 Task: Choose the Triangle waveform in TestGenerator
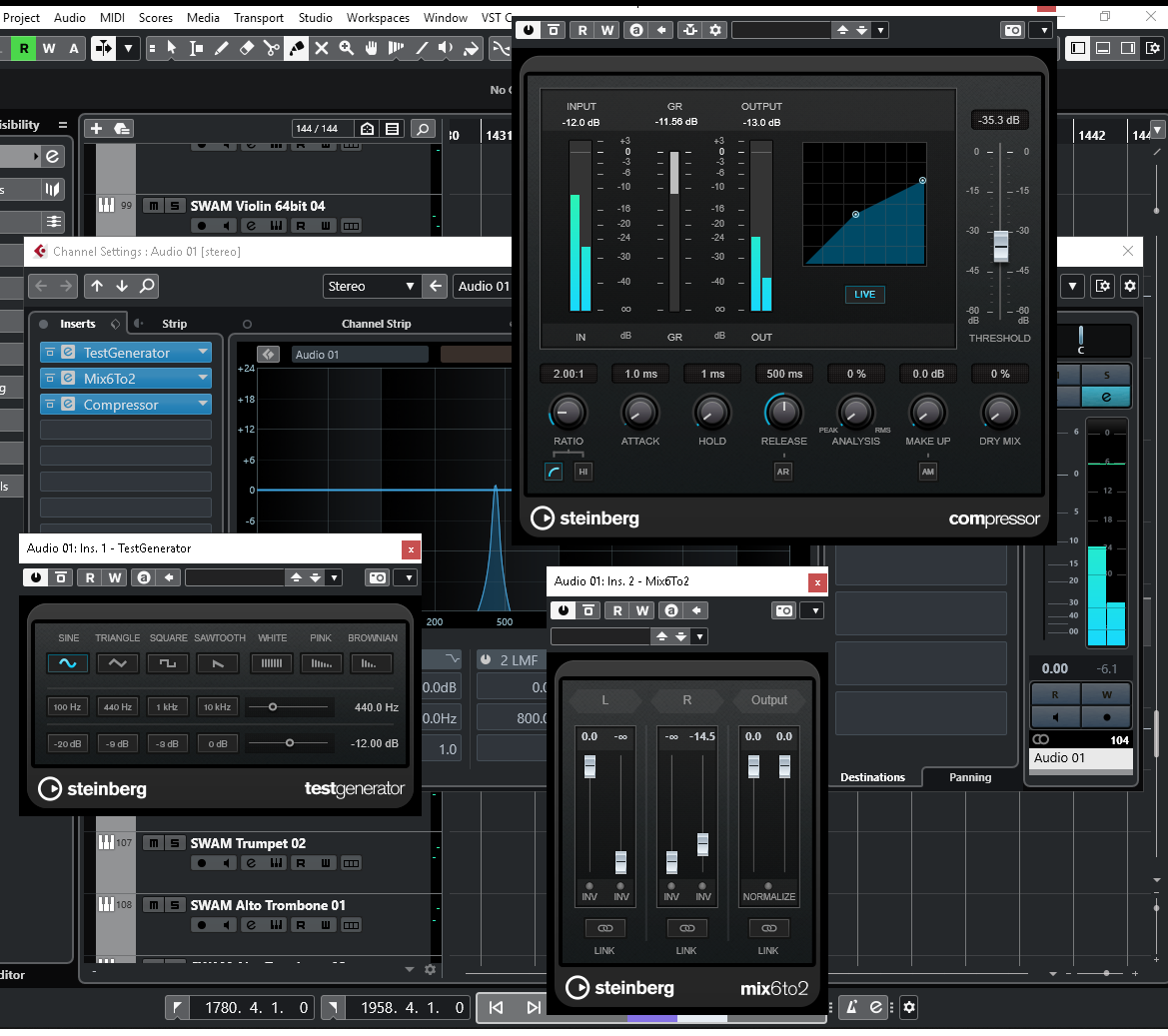(117, 663)
